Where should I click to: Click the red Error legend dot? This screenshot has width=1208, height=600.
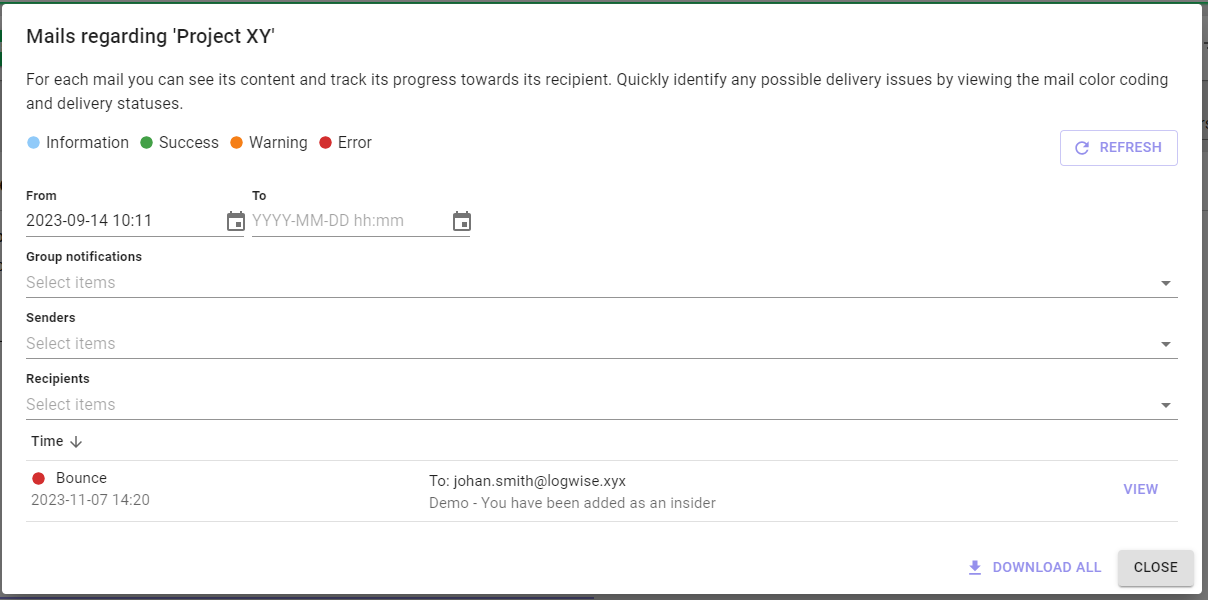[325, 143]
